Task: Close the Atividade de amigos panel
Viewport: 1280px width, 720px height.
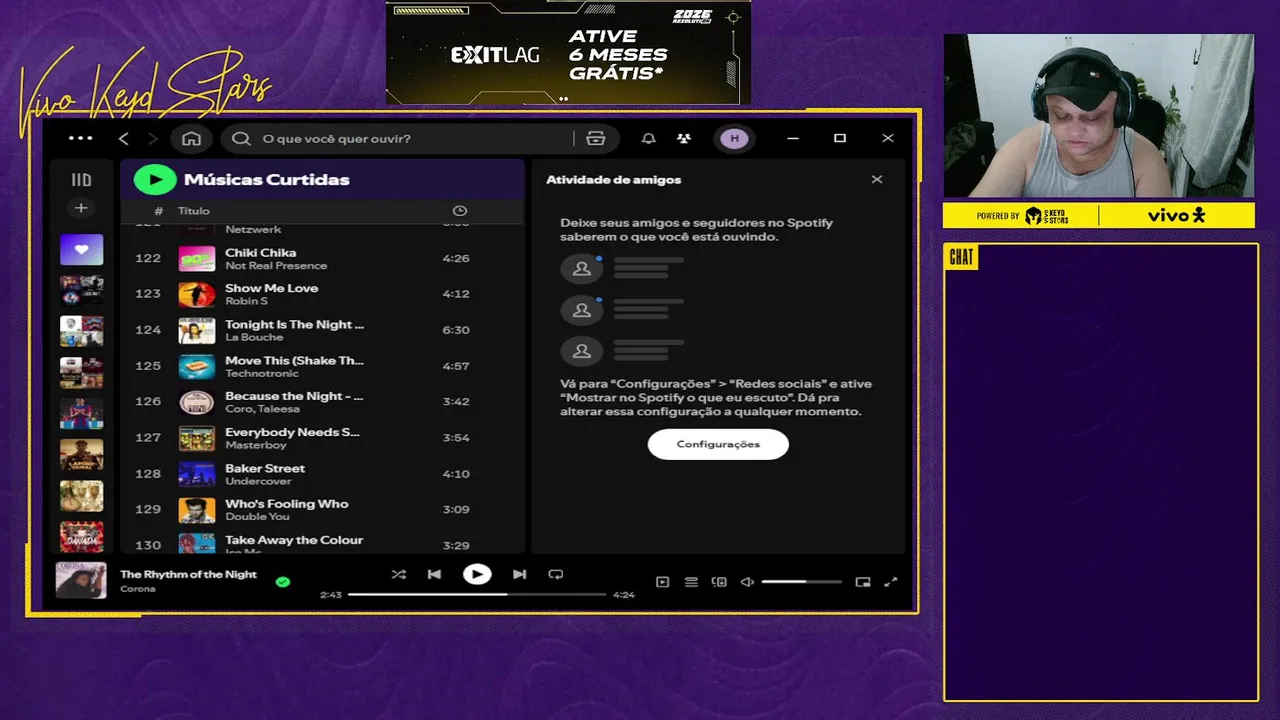Action: coord(877,179)
